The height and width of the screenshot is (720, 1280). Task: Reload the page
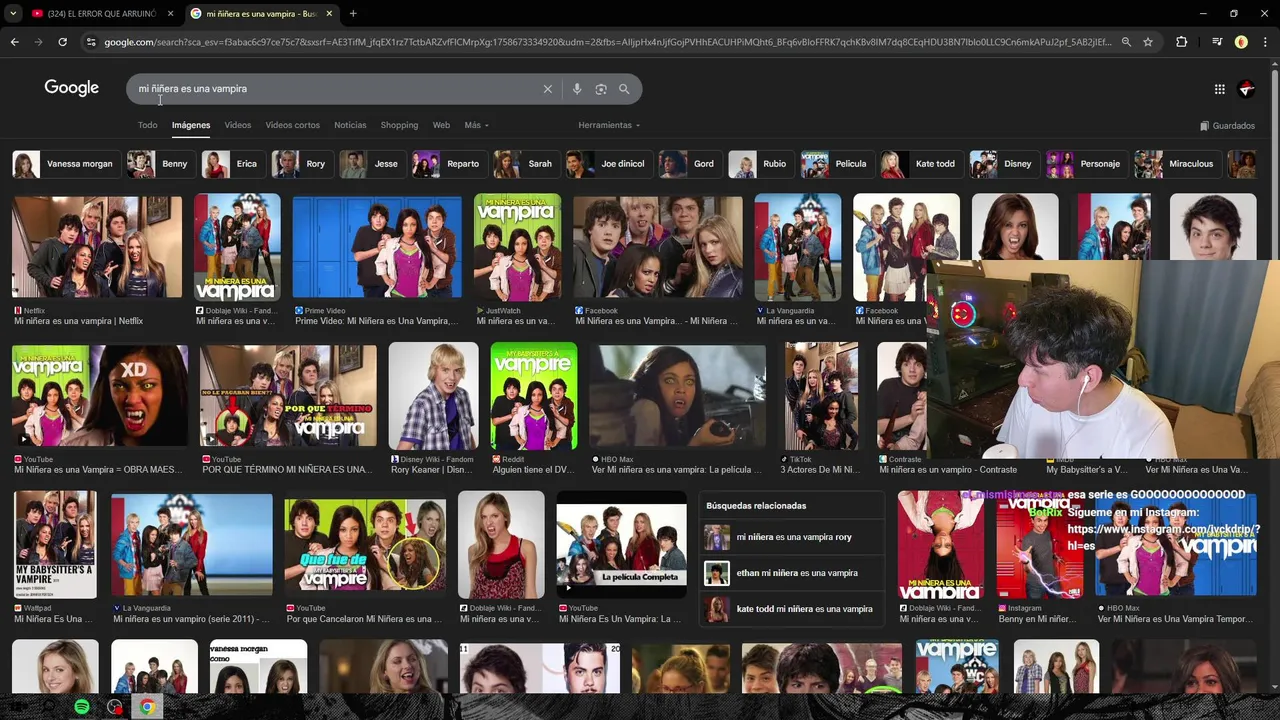point(62,42)
